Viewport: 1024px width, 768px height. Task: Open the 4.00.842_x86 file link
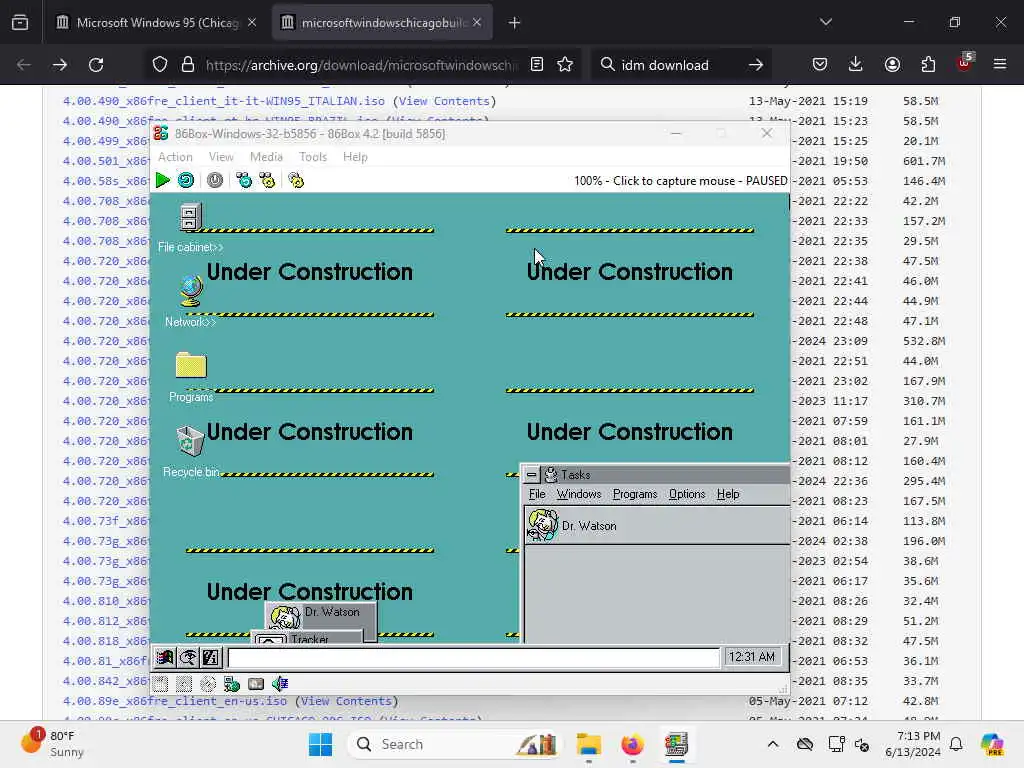coord(106,681)
